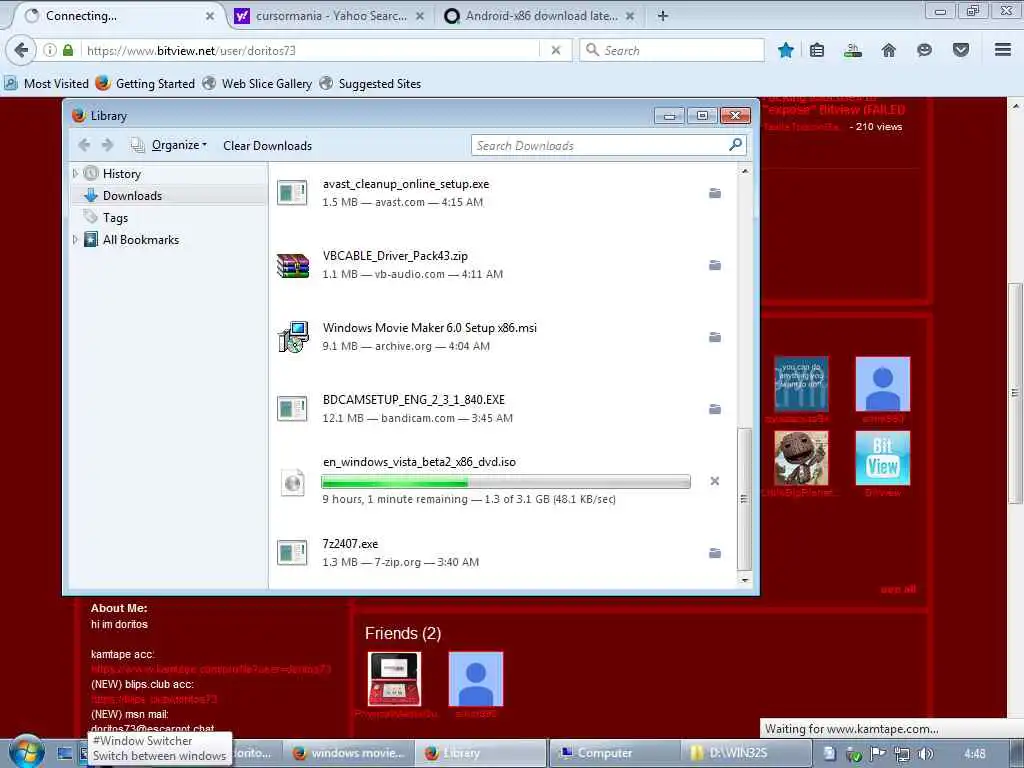The width and height of the screenshot is (1024, 768).
Task: Open the Firefox hamburger menu
Action: click(1003, 50)
